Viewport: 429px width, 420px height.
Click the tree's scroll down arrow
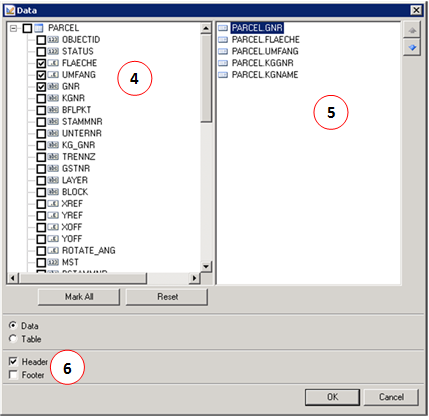point(206,267)
